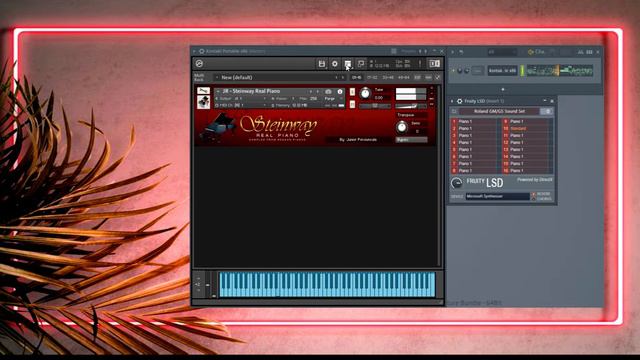Image resolution: width=640 pixels, height=360 pixels.
Task: Go to next multi with right arrow
Action: (343, 77)
